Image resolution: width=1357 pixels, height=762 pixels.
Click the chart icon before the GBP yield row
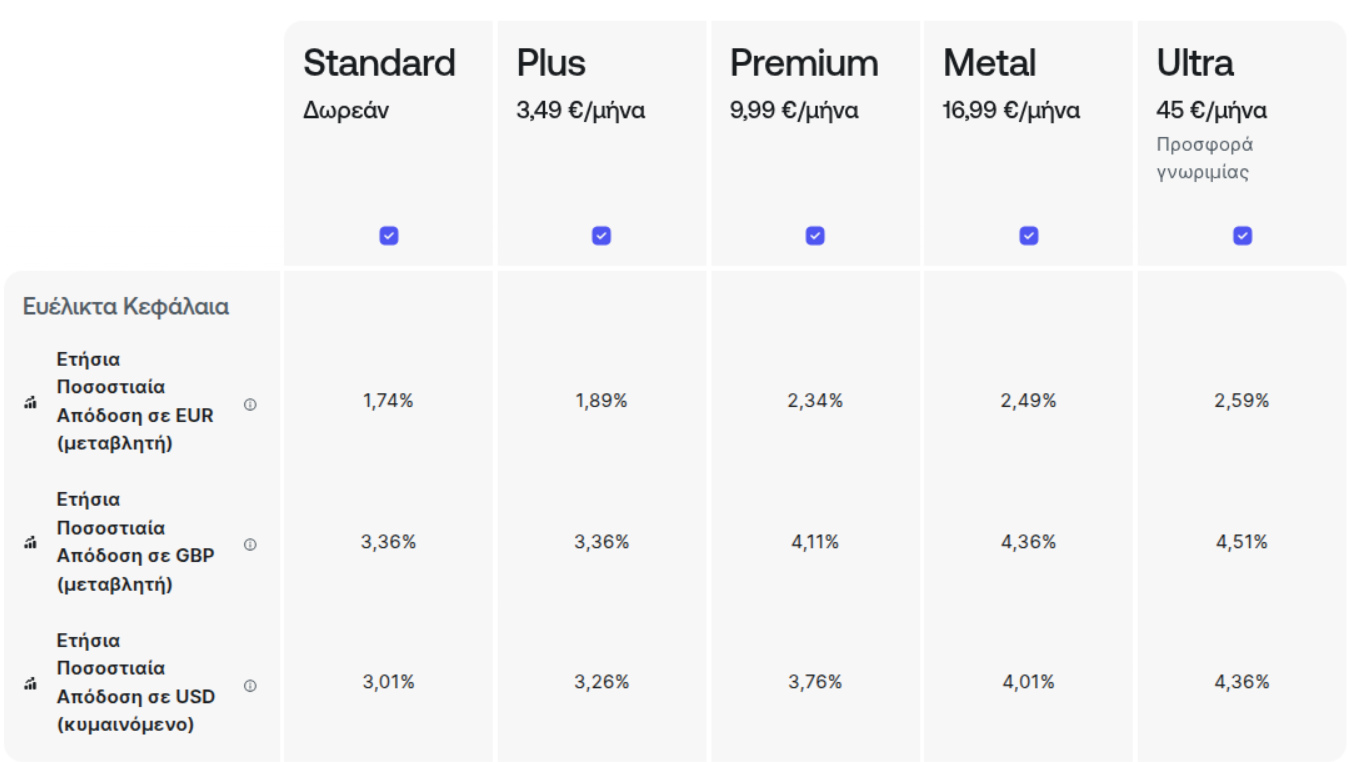pos(30,543)
